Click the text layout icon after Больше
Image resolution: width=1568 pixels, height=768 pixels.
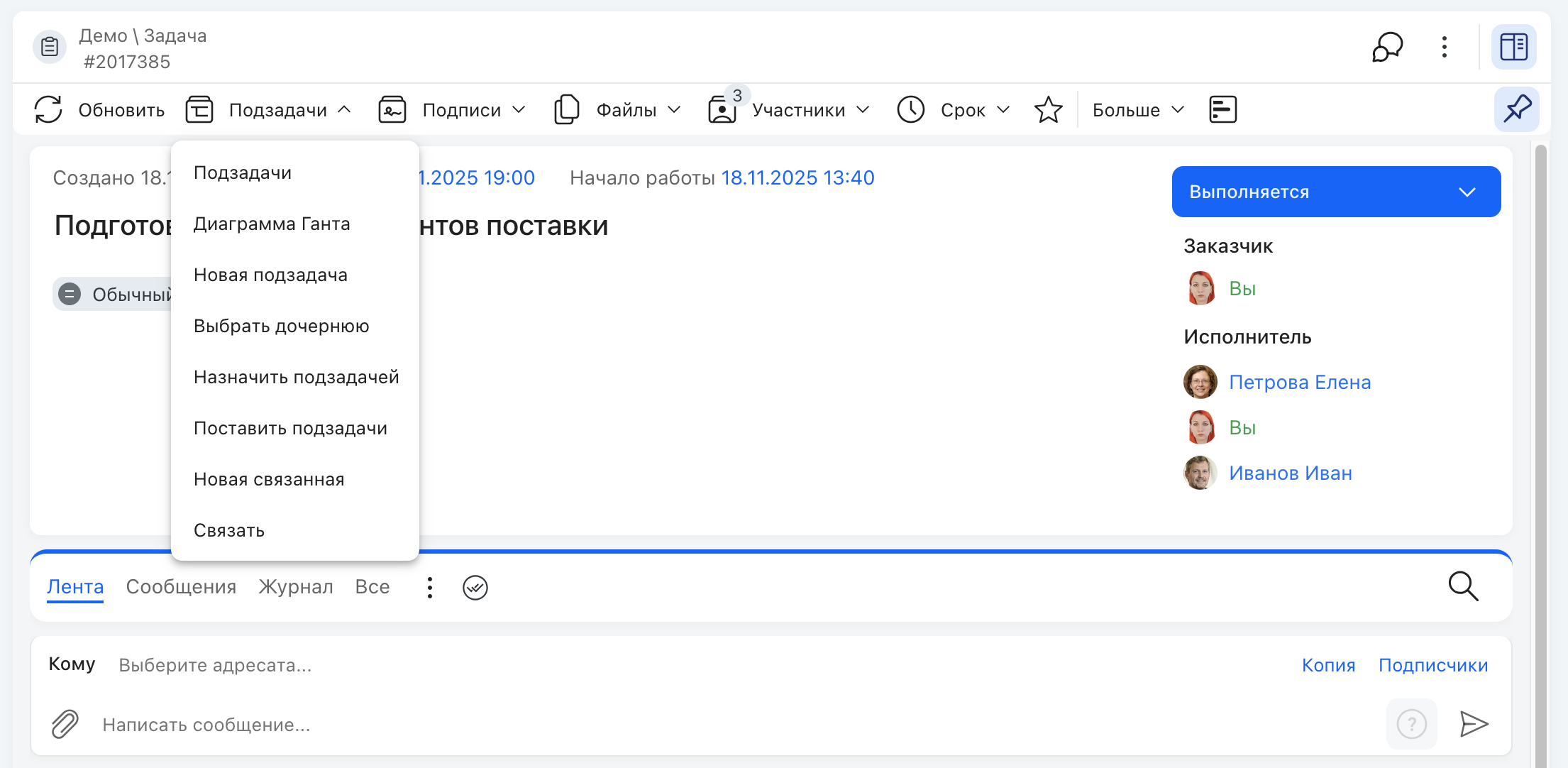pos(1222,109)
